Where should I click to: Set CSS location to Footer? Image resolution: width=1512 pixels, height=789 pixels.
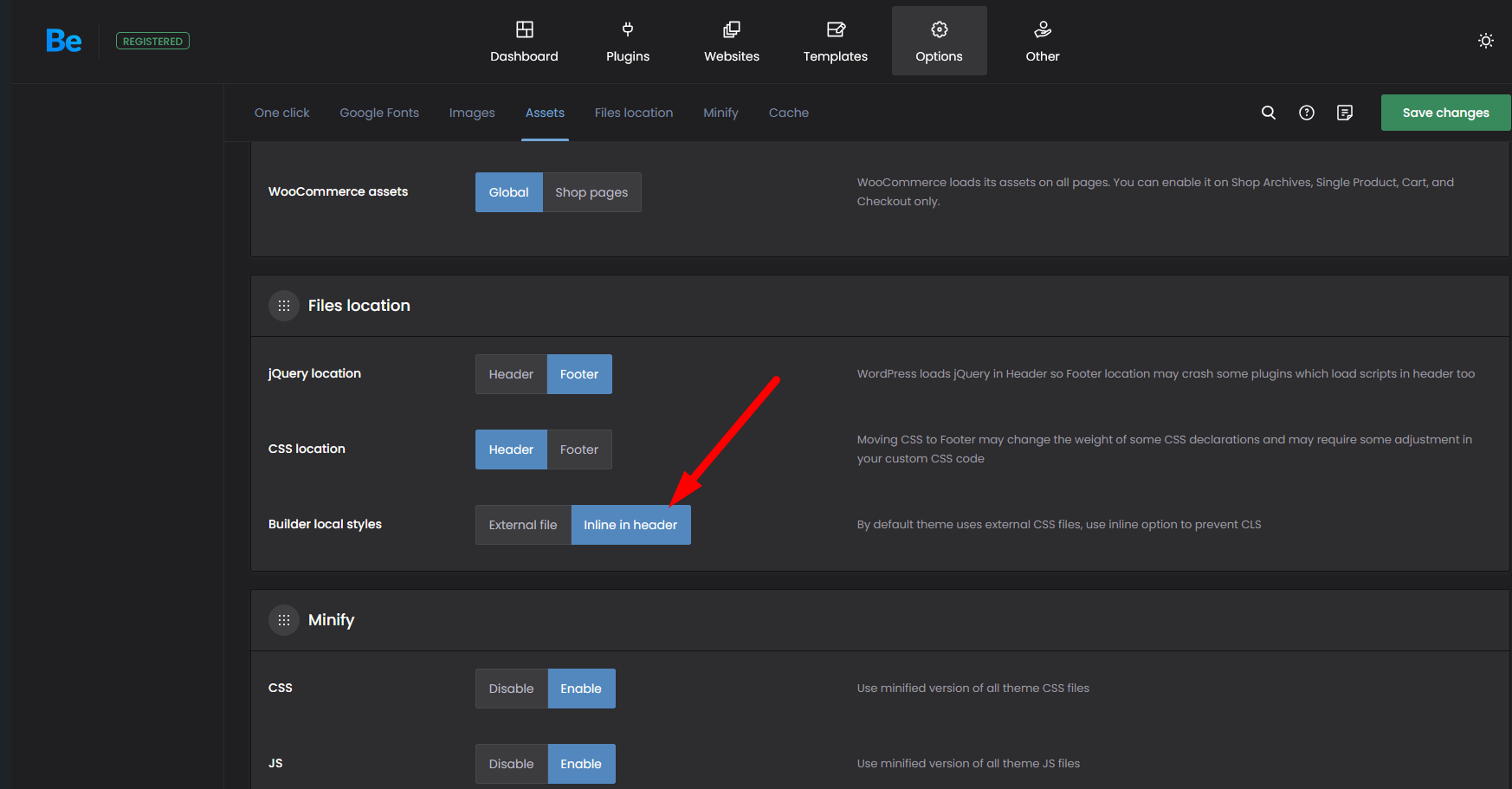tap(579, 449)
